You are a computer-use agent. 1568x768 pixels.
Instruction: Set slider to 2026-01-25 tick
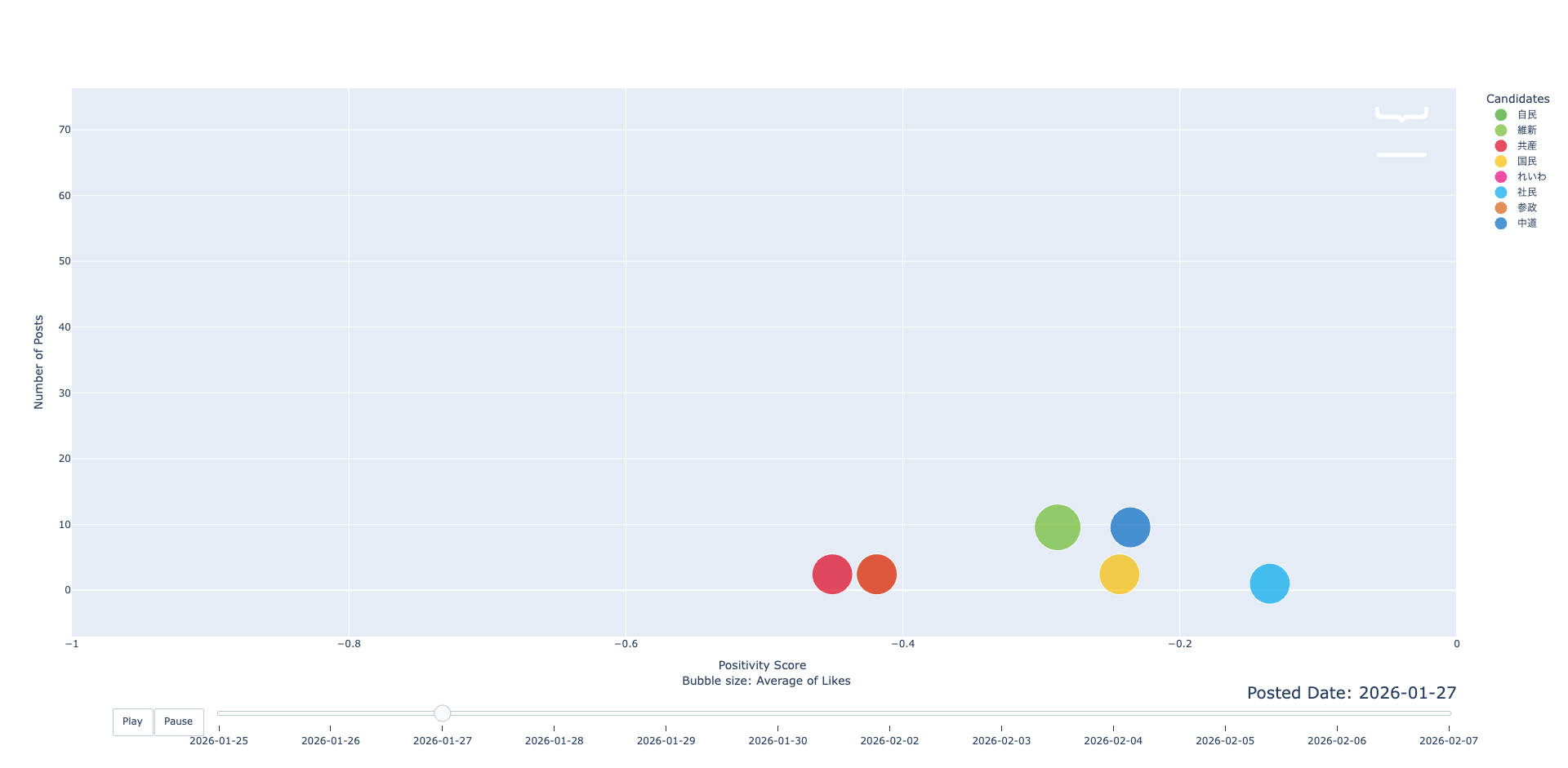tap(219, 713)
